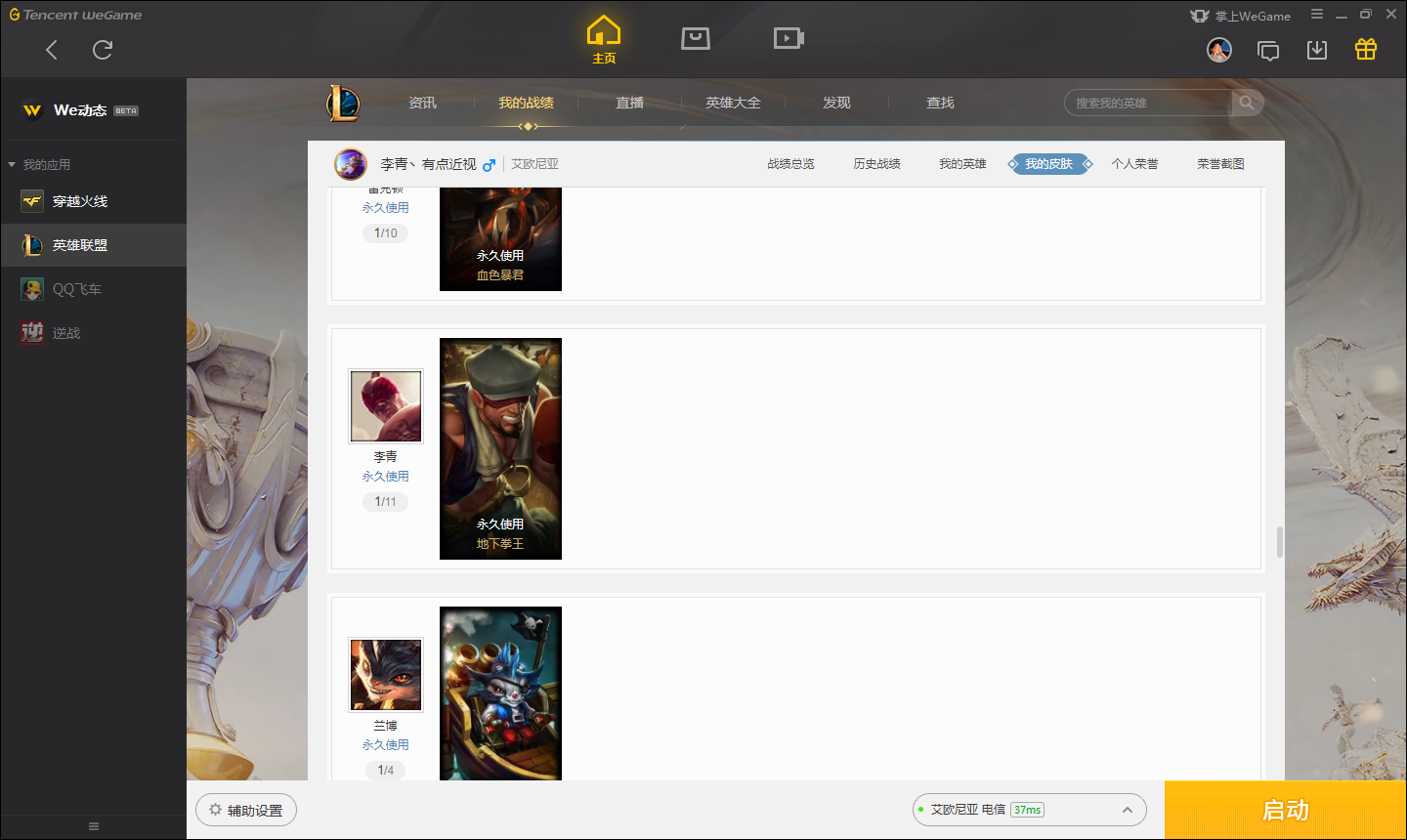Viewport: 1407px width, 840px height.
Task: Open user avatar profile in title bar
Action: [1219, 50]
